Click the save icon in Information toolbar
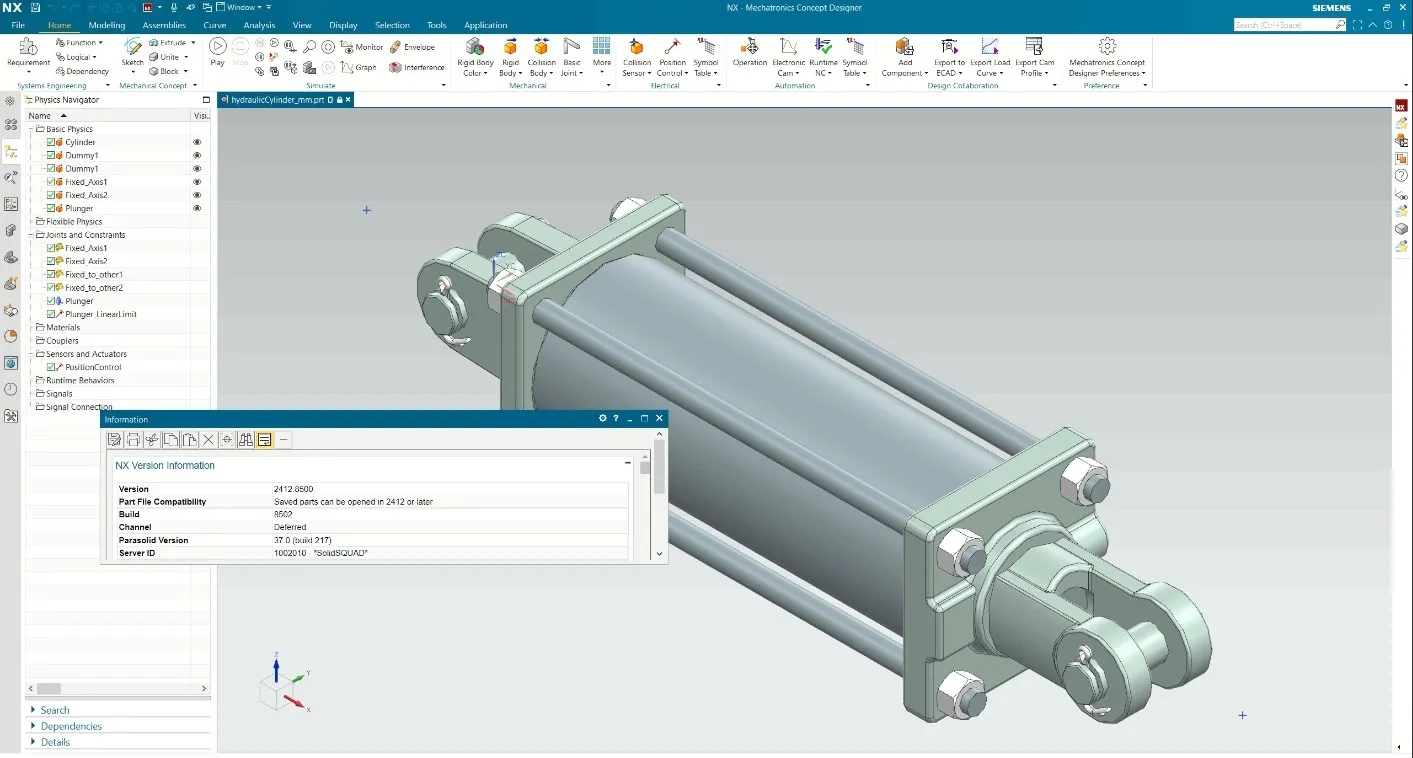This screenshot has width=1413, height=758. point(114,439)
